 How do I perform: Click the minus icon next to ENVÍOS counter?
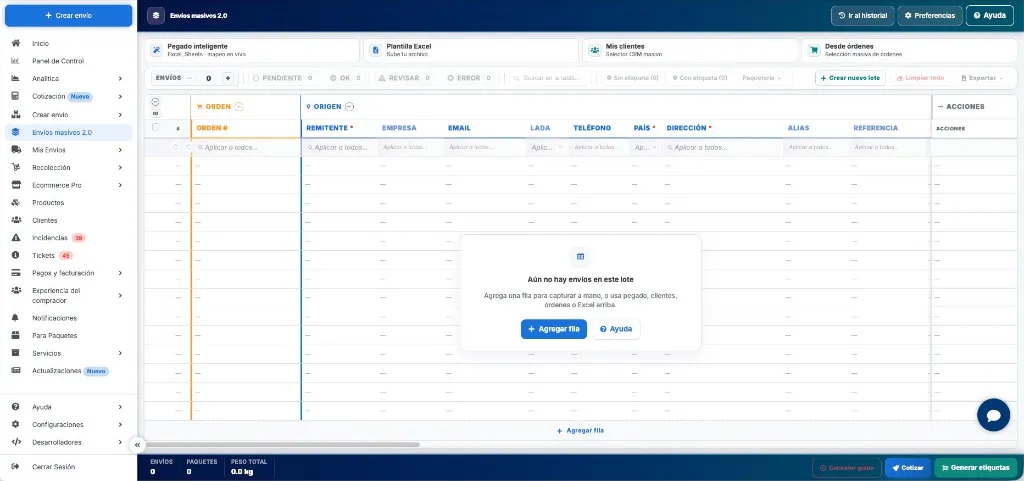(189, 78)
